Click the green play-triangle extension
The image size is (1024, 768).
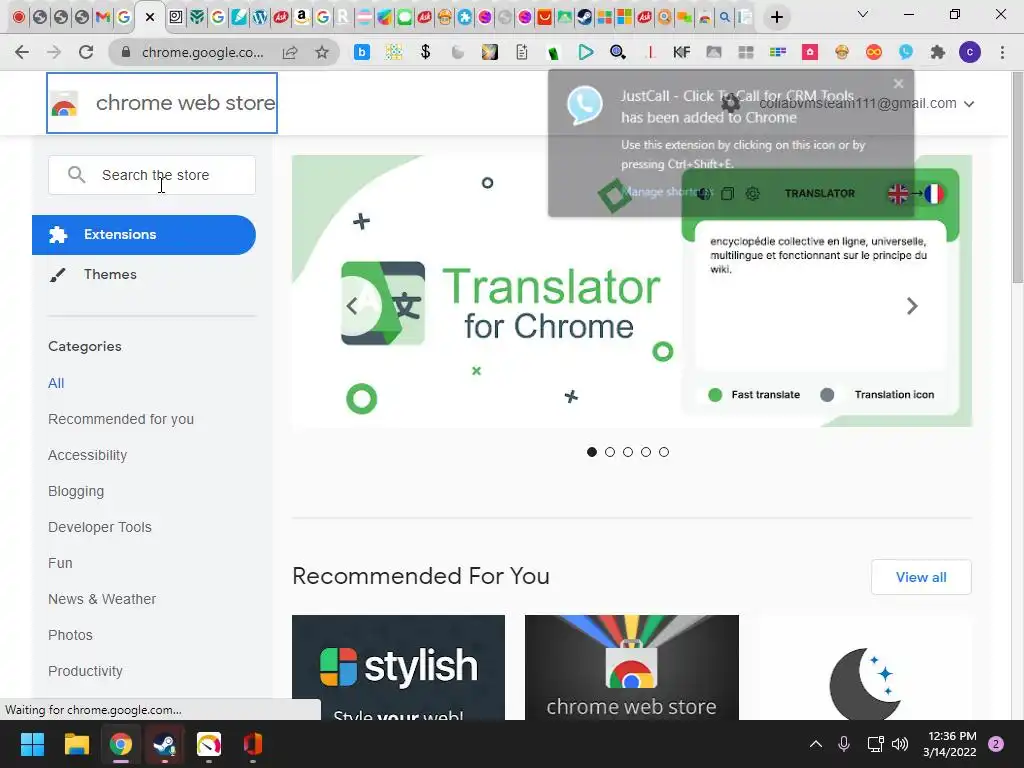point(586,52)
